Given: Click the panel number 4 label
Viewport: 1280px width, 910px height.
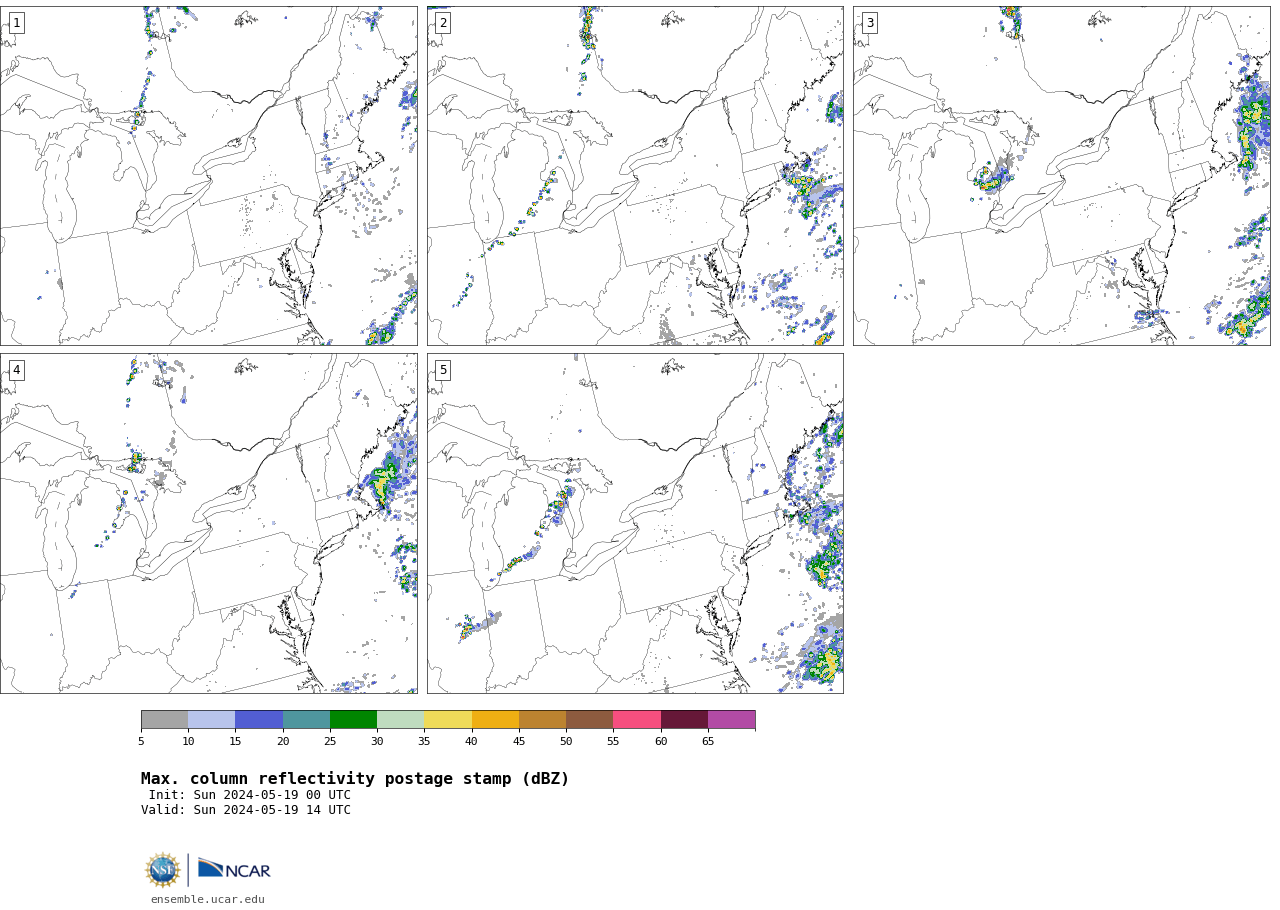Looking at the screenshot, I should point(16,370).
